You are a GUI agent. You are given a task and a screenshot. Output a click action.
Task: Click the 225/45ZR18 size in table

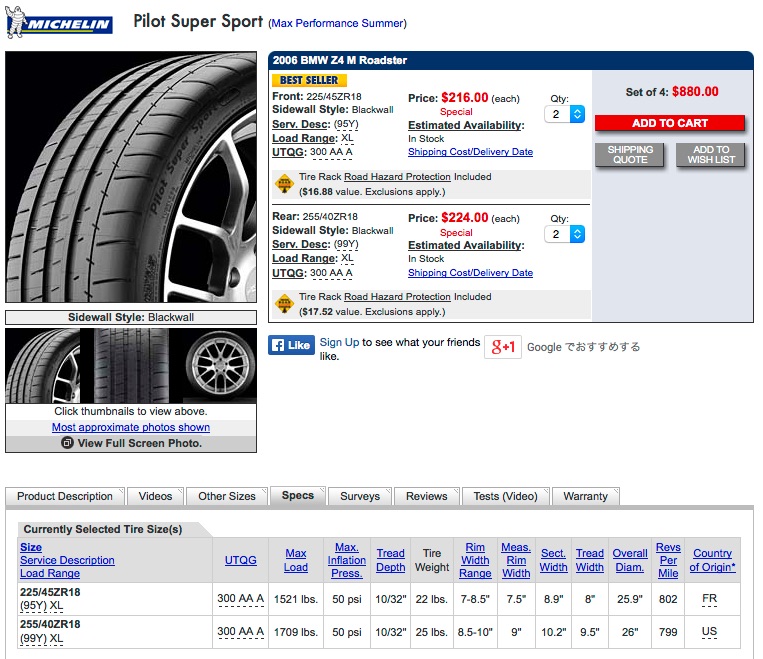[x=50, y=592]
